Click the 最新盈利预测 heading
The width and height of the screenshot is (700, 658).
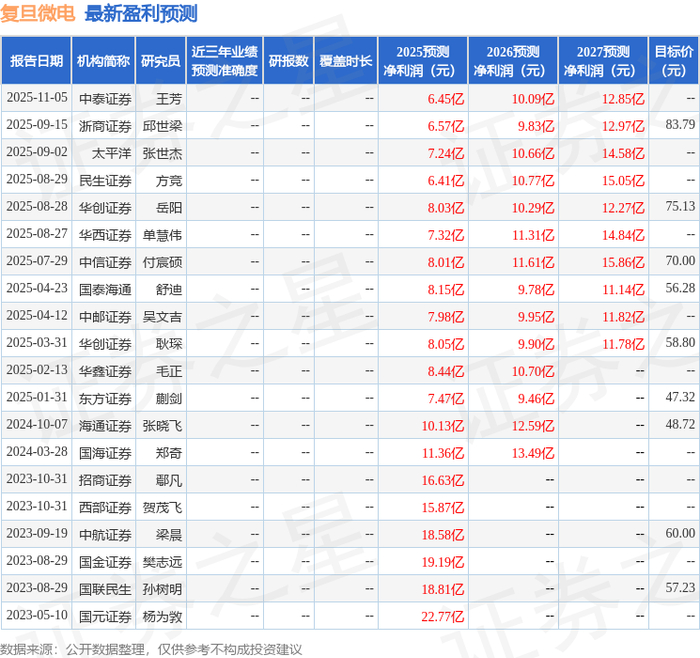[141, 13]
